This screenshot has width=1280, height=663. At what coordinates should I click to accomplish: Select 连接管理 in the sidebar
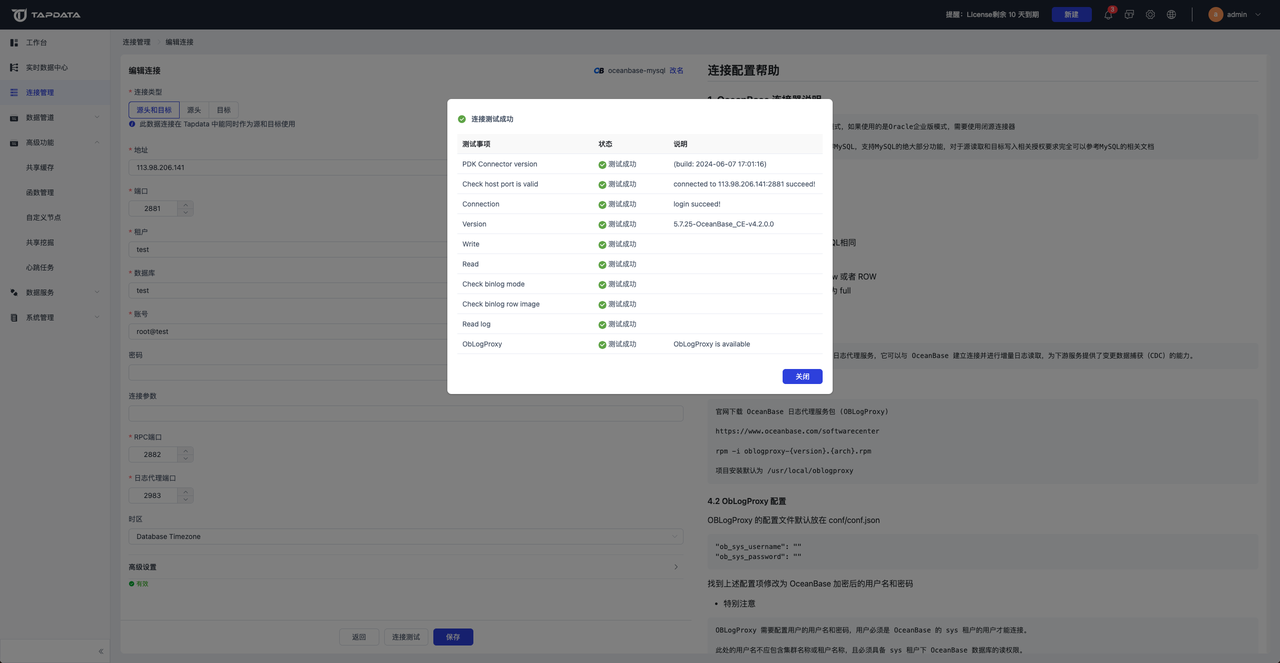coord(55,93)
